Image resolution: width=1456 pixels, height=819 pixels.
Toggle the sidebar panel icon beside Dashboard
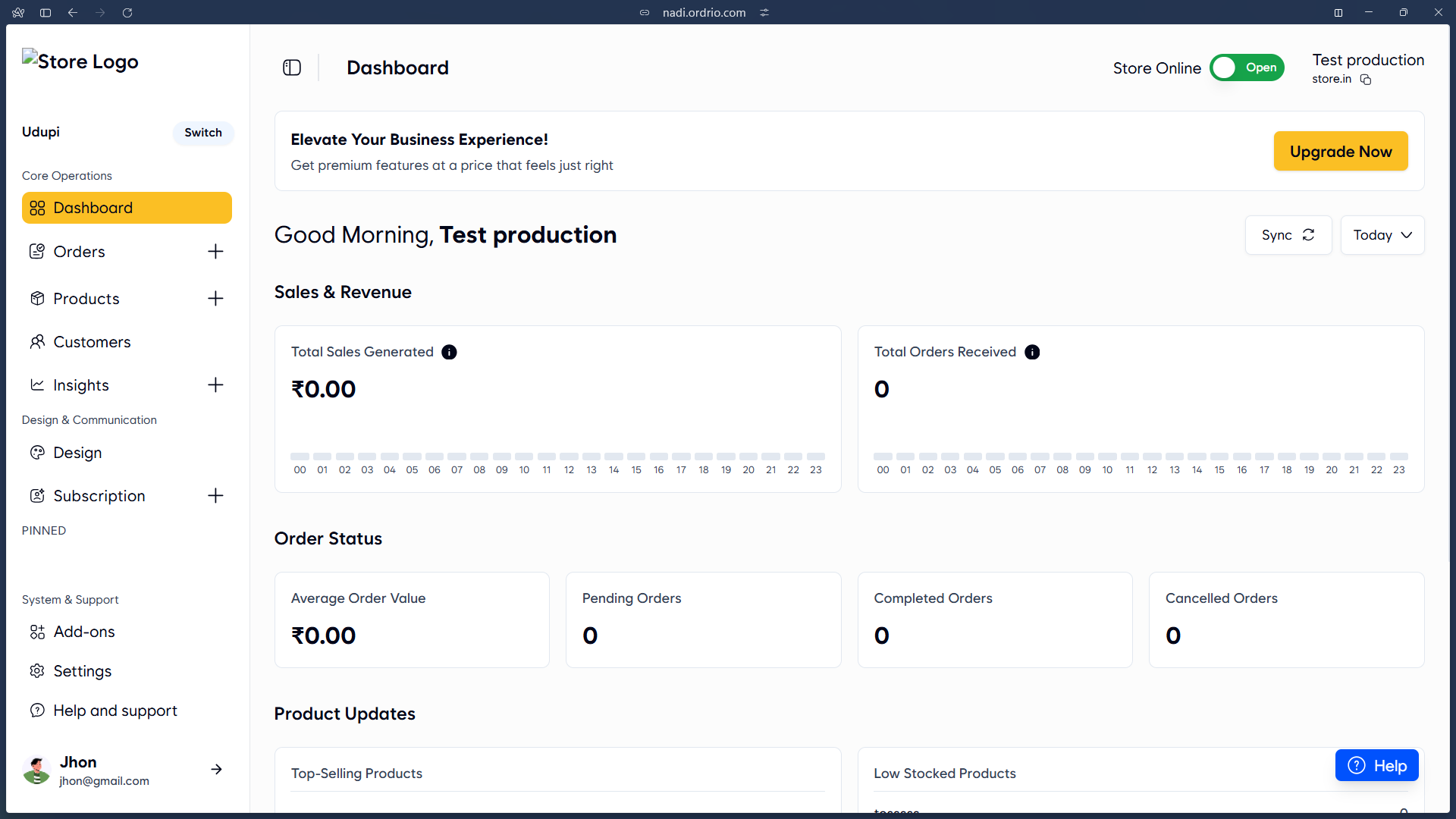(292, 68)
